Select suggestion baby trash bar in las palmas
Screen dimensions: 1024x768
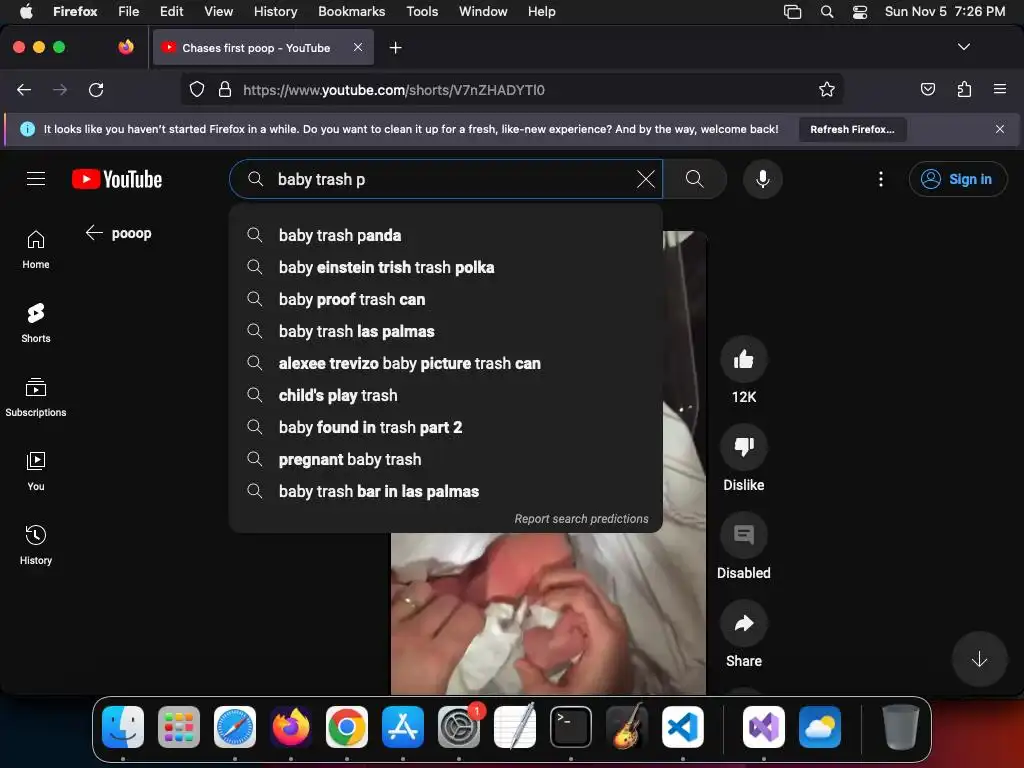click(x=446, y=491)
